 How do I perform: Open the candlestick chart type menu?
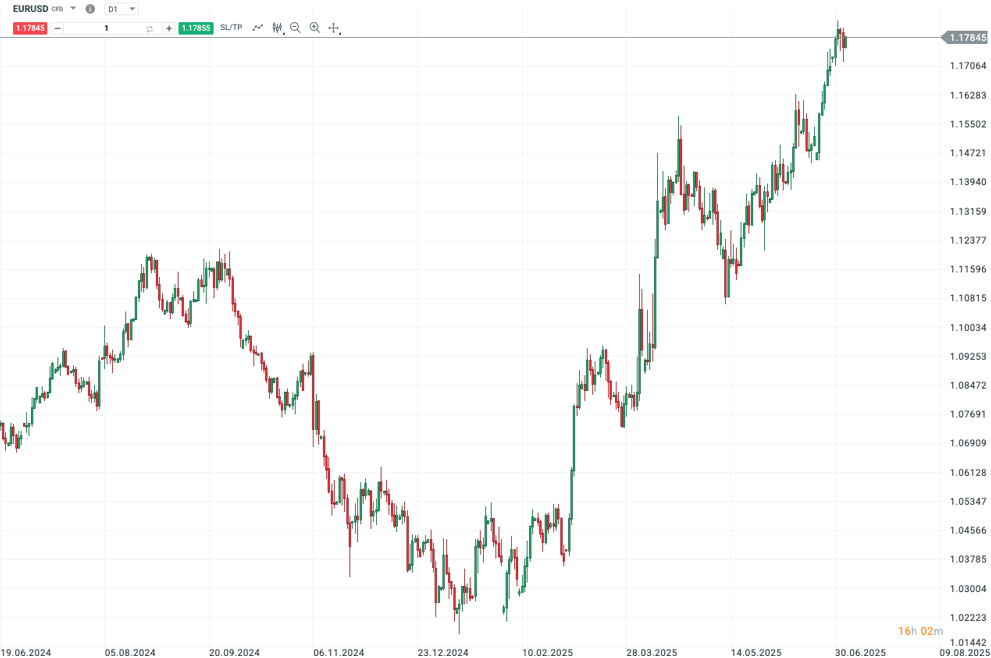277,28
